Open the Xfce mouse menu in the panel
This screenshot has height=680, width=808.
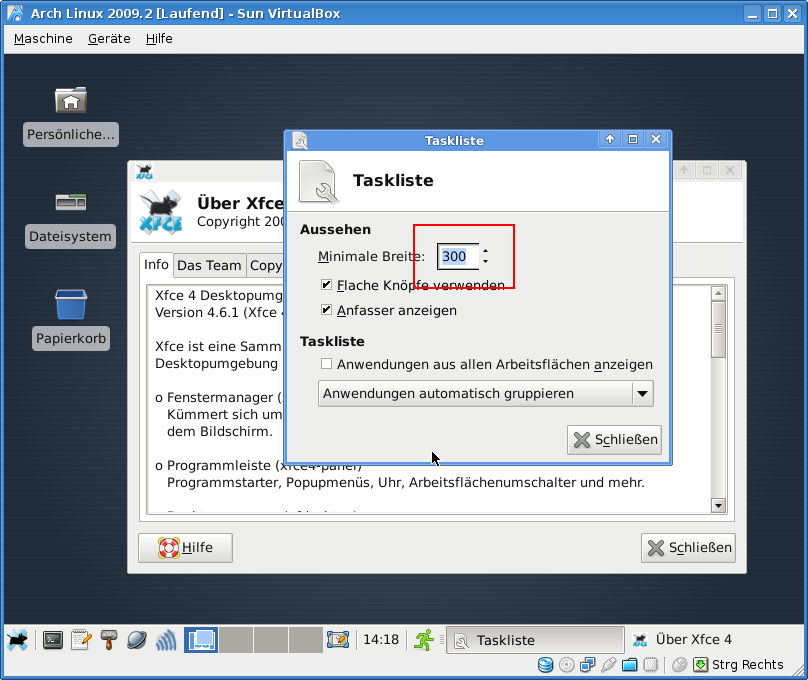pos(18,640)
